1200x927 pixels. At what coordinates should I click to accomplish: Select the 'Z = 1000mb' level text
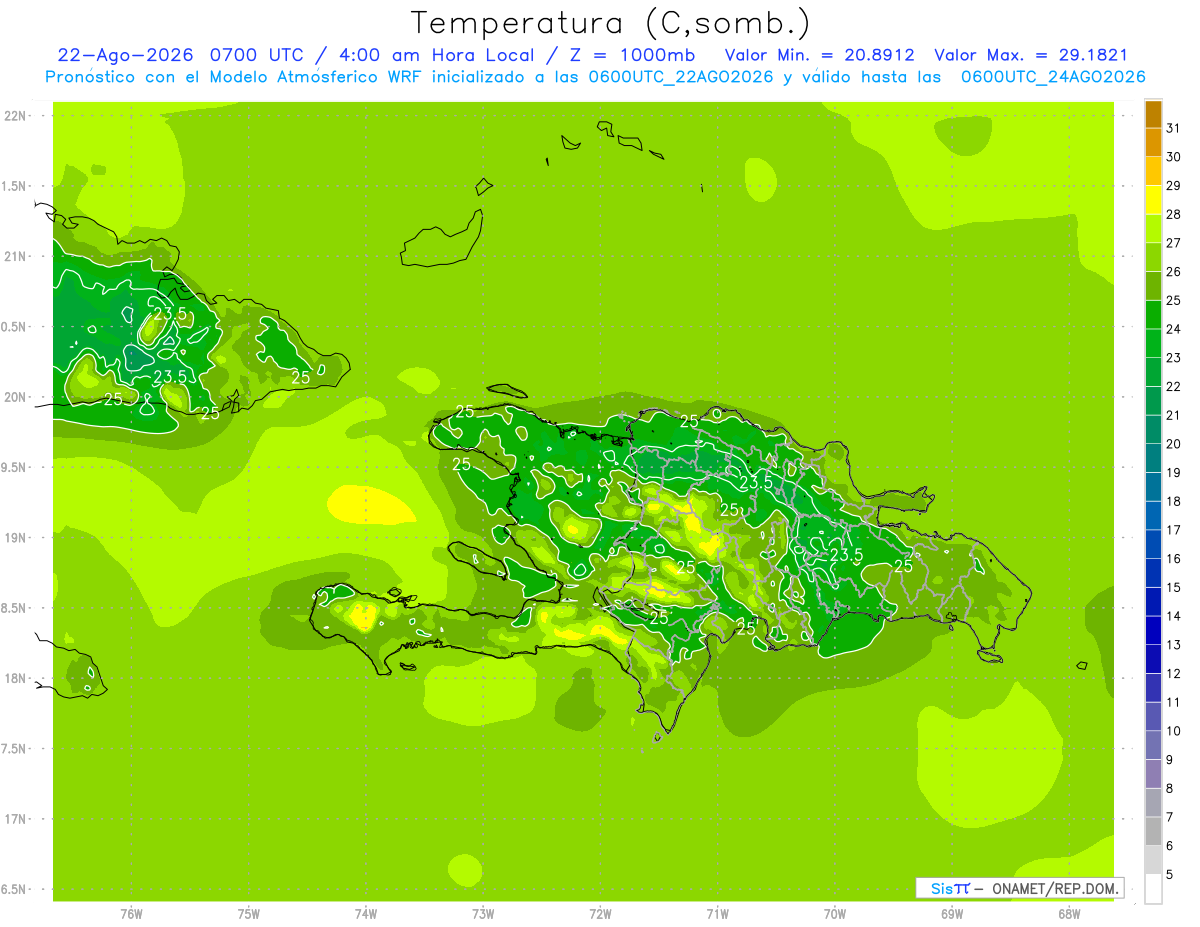pos(631,55)
